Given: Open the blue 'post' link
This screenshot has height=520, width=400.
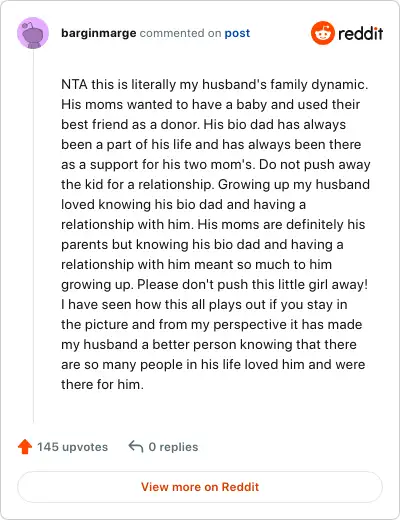Looking at the screenshot, I should point(237,33).
